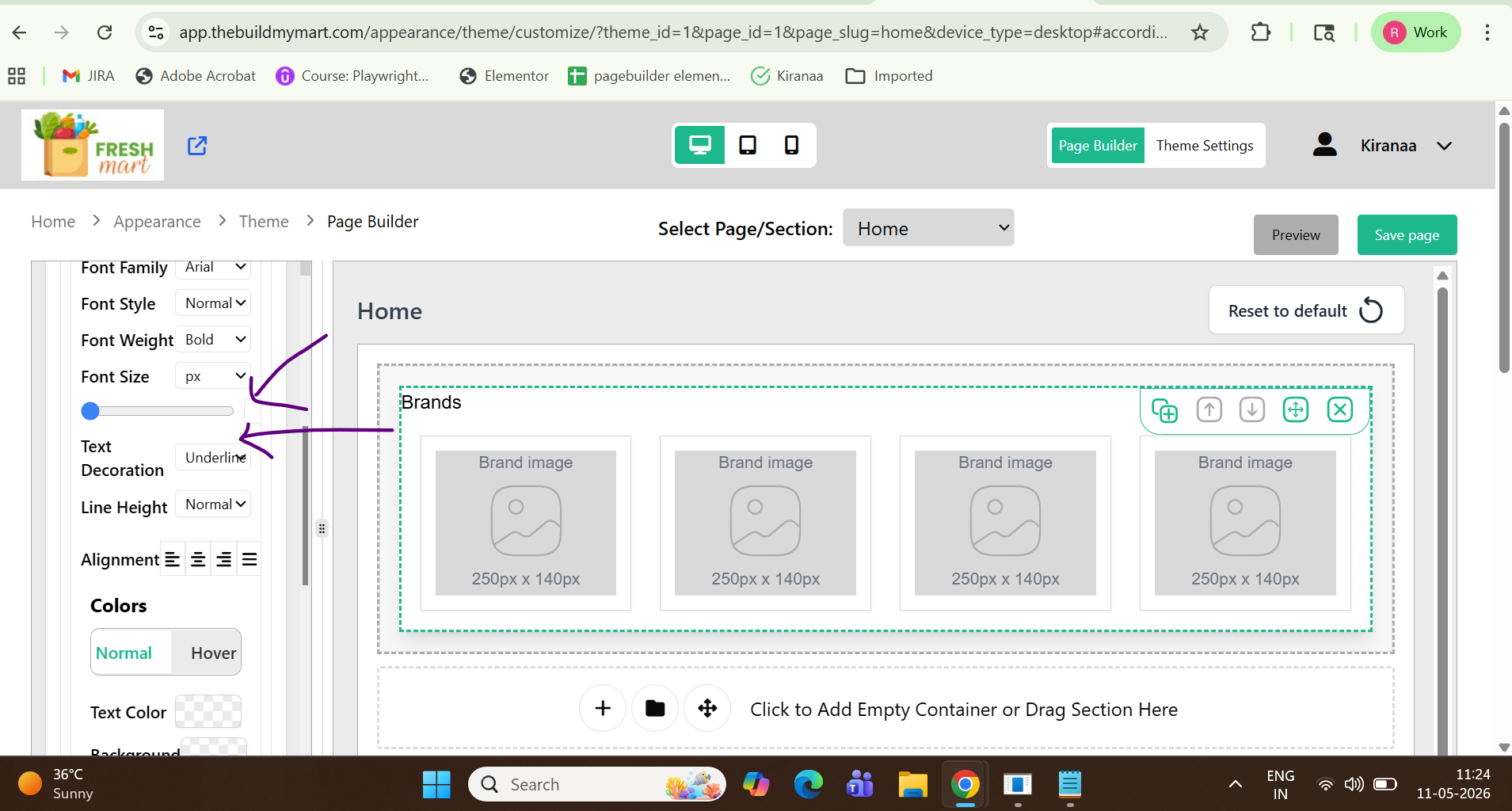
Task: Click the drag-move Brands section icon
Action: pos(1296,409)
